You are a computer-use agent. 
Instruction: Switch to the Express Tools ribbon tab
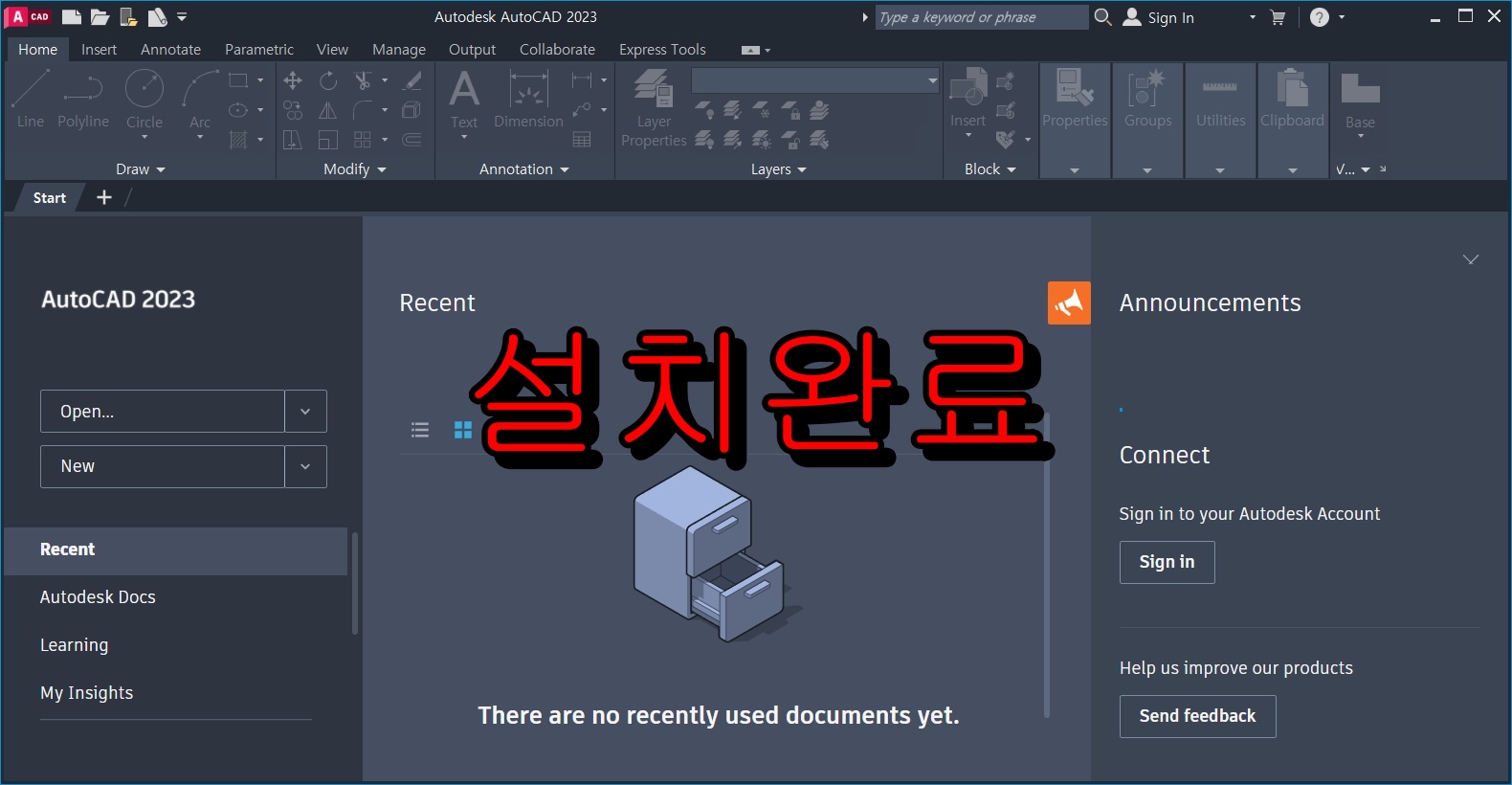(662, 50)
